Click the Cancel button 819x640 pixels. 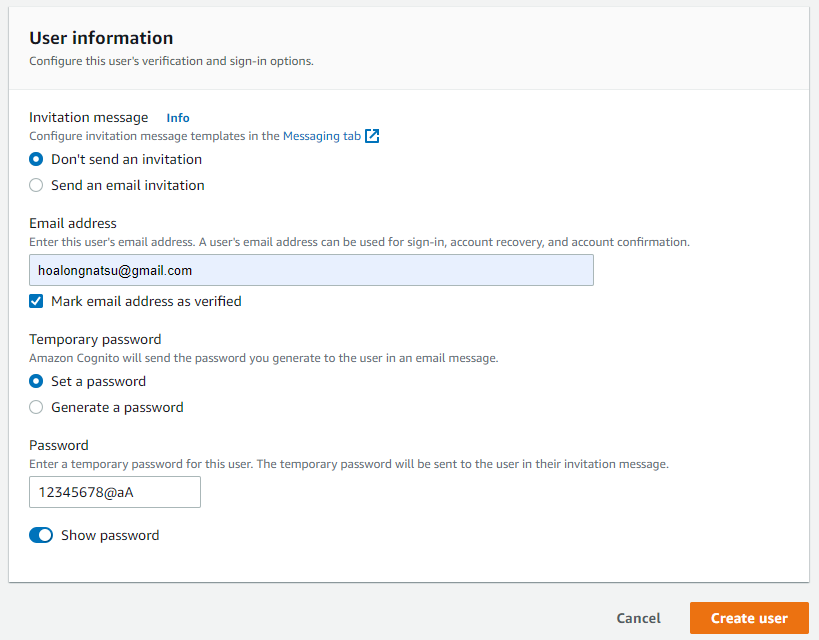click(x=638, y=618)
